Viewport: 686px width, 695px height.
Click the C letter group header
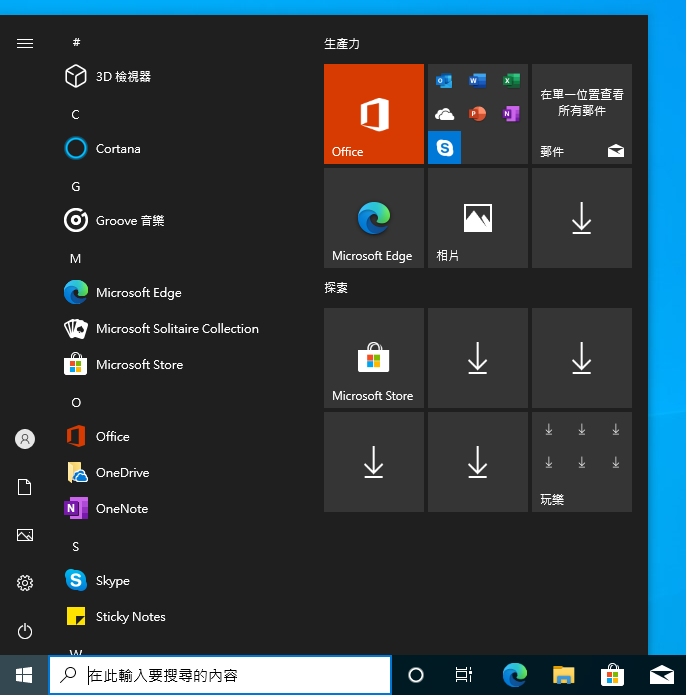75,114
